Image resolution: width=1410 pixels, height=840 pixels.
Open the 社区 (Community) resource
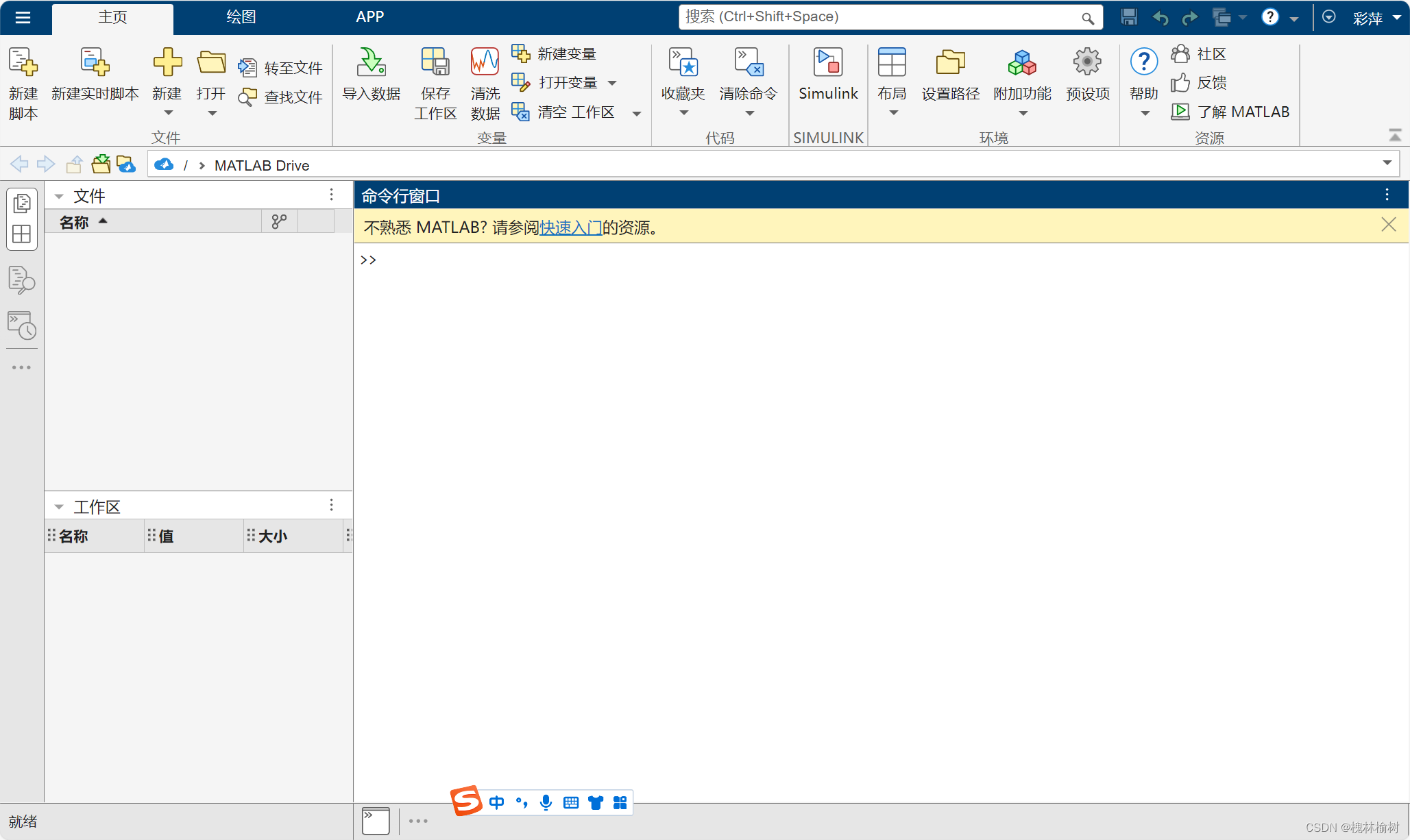(x=1199, y=53)
